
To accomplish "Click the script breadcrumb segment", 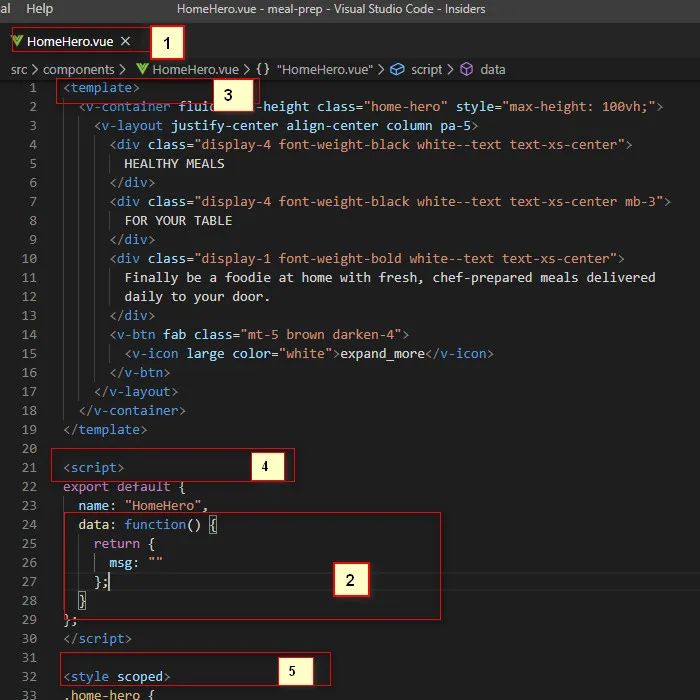I will point(426,70).
